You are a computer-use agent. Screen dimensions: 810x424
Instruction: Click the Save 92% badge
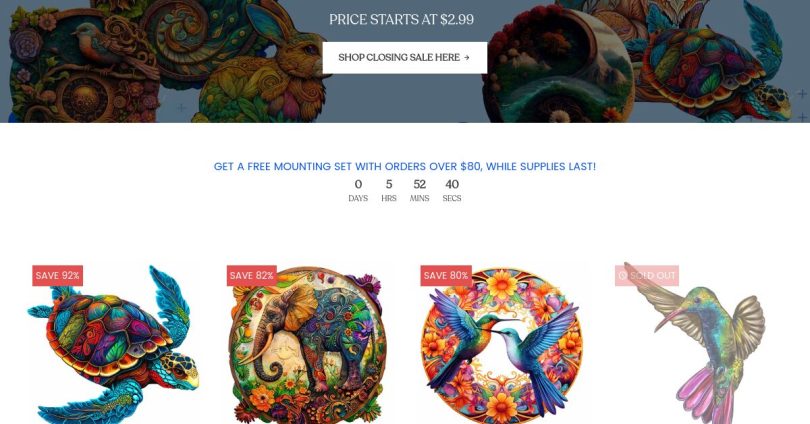tap(57, 275)
